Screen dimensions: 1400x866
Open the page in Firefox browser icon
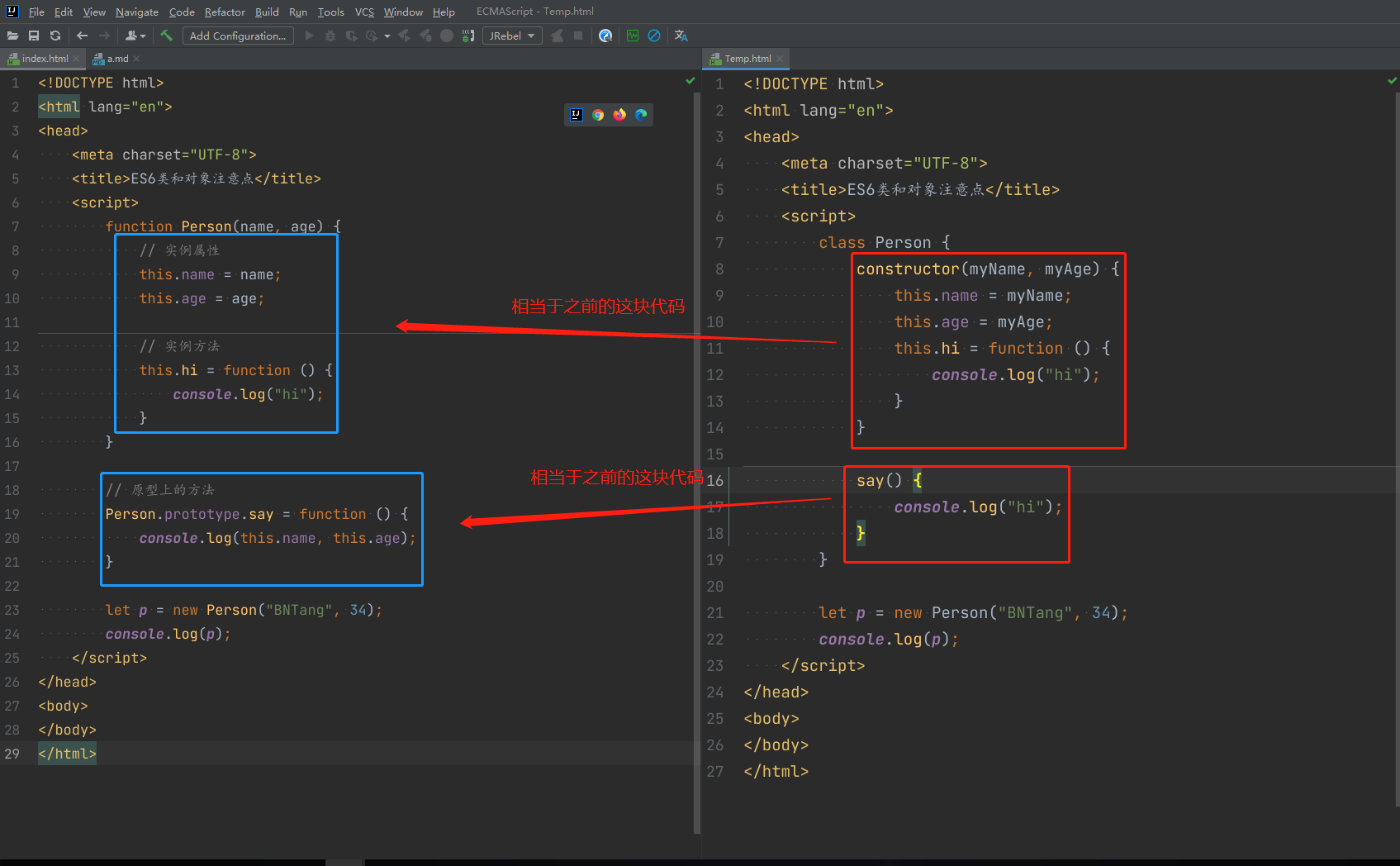point(619,115)
